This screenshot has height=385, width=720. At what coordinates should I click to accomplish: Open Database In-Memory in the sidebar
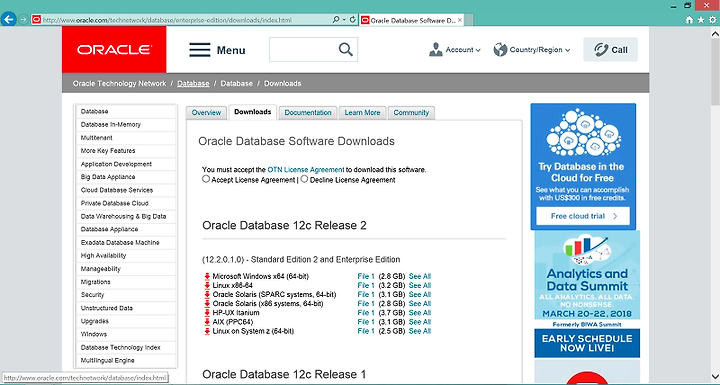coord(125,125)
